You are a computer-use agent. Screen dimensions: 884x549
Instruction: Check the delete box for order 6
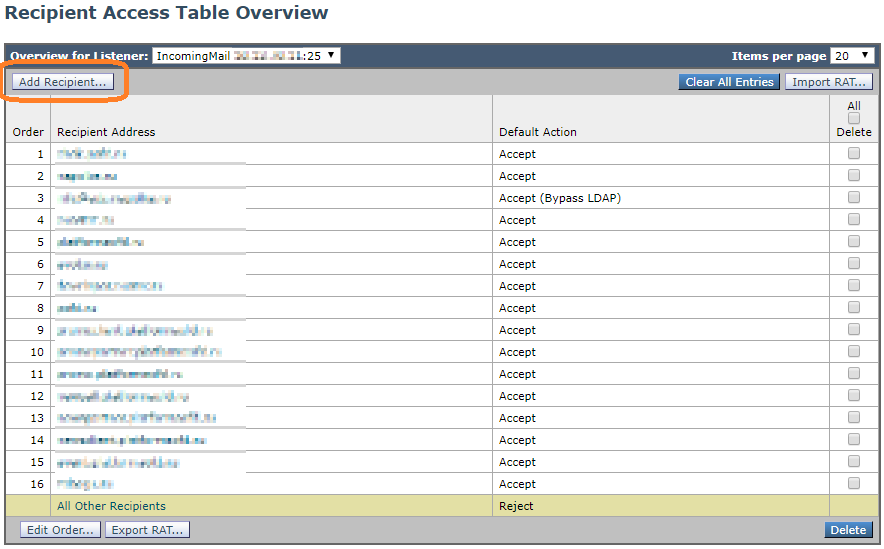coord(854,263)
